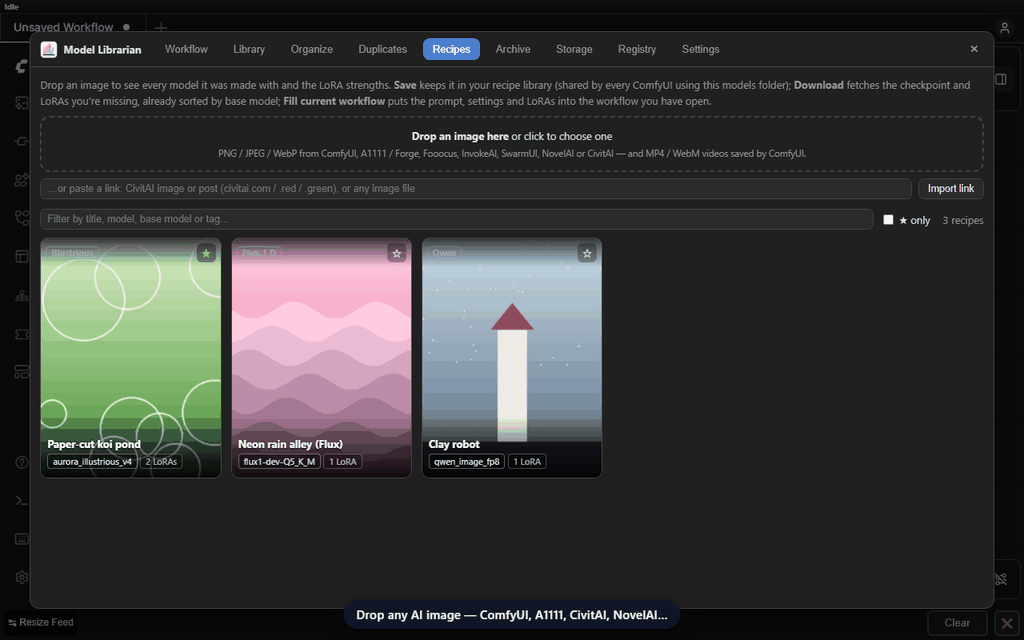Screen dimensions: 1024x640
Task: Open the panel layout icon in sidebar
Action: pos(22,256)
